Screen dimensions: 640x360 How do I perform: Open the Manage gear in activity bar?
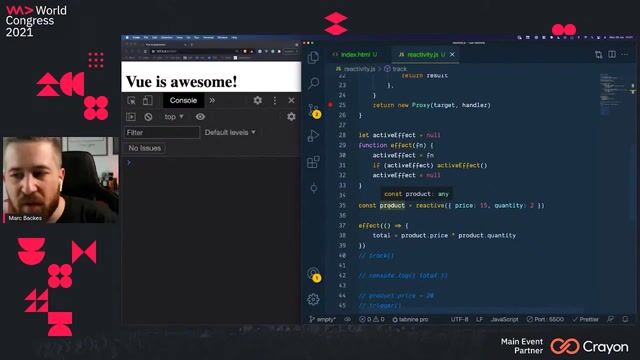point(313,300)
